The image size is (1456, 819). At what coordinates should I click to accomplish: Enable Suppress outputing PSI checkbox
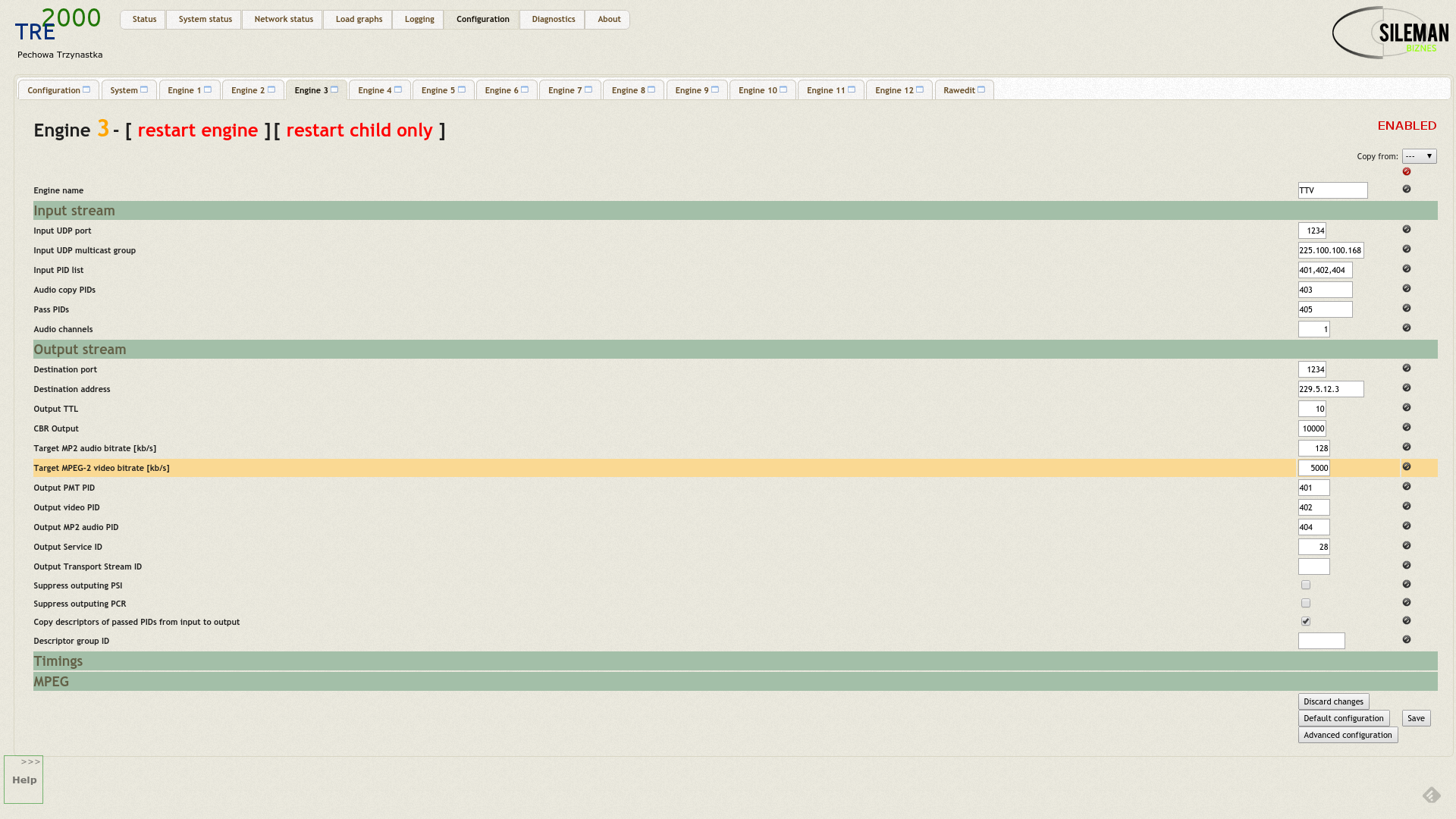click(x=1306, y=585)
